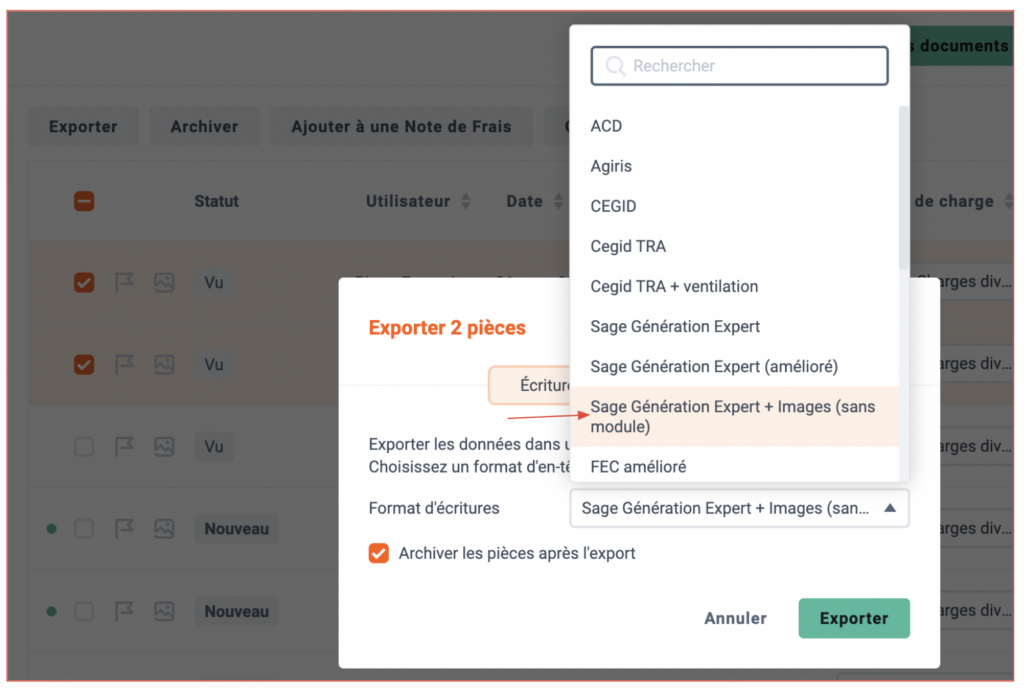Sort the table by Date column
The image size is (1024, 688).
pos(558,201)
